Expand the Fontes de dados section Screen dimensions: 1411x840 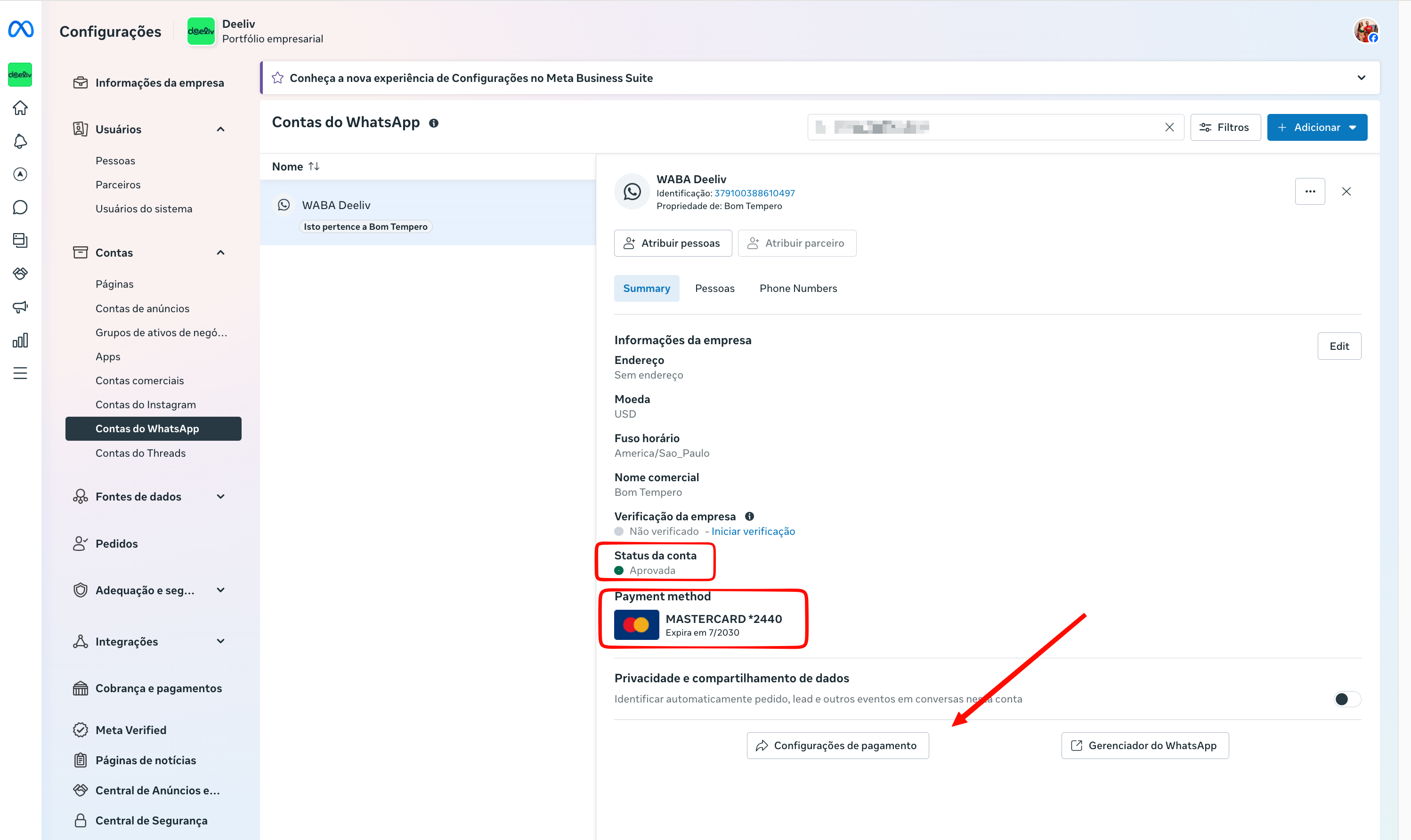click(x=221, y=496)
